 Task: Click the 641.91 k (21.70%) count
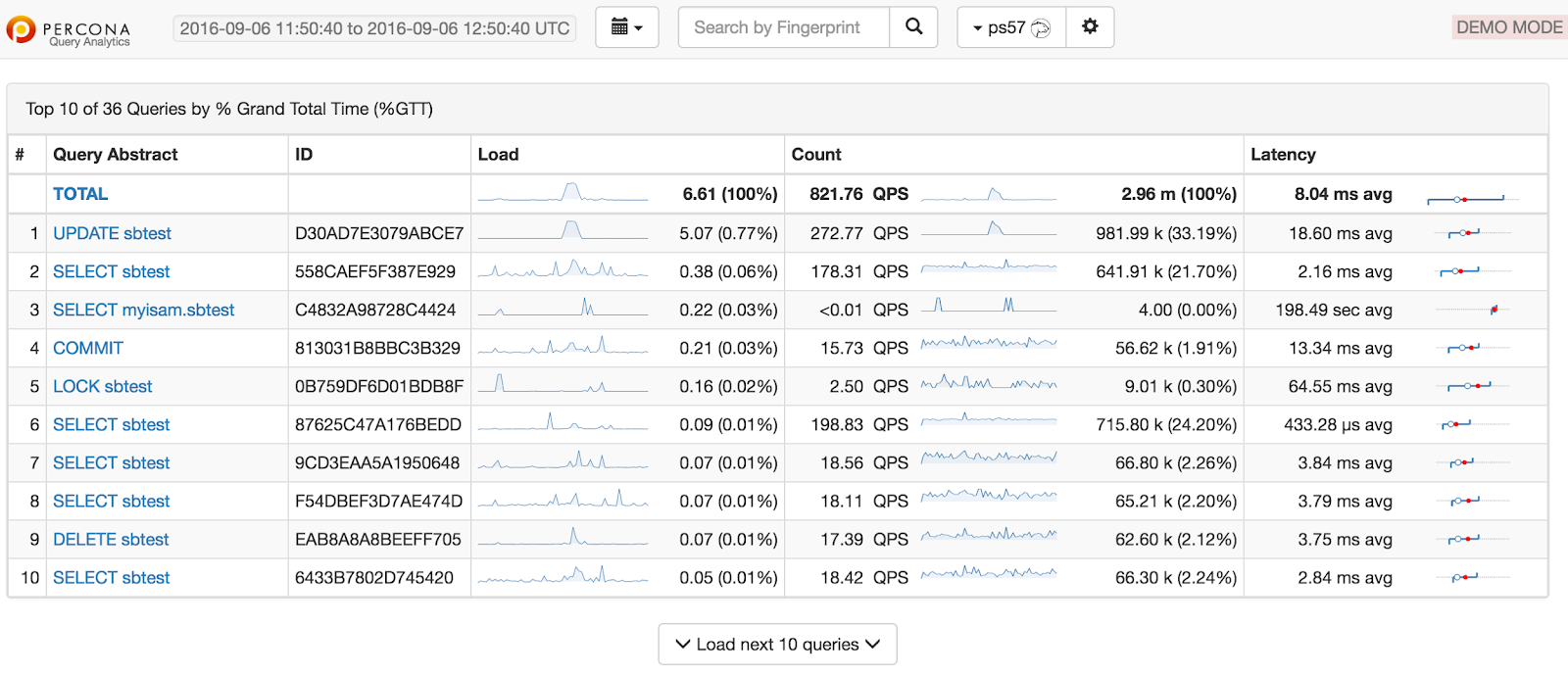[x=1166, y=271]
